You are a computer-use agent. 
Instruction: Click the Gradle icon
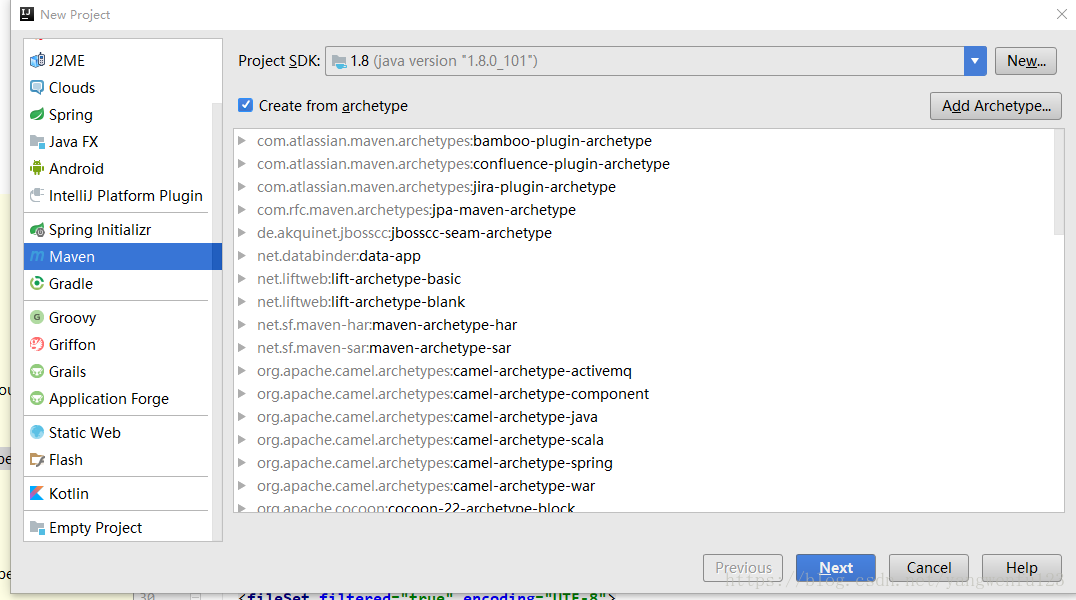pyautogui.click(x=37, y=283)
